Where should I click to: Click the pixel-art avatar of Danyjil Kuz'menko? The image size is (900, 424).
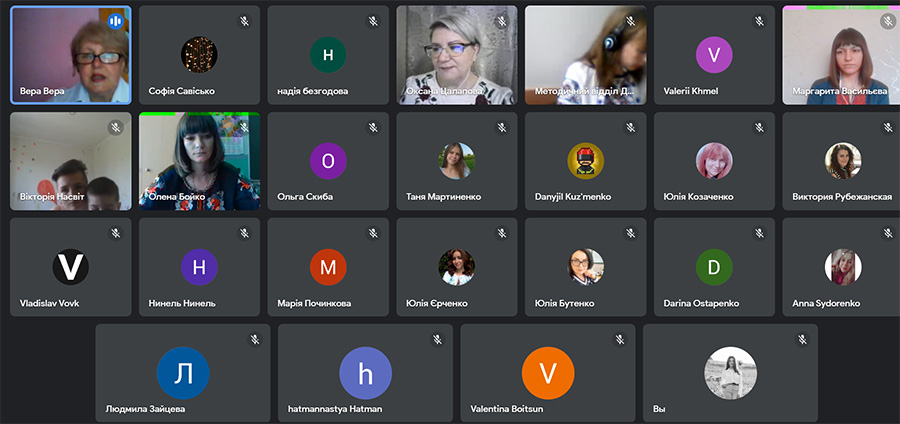tap(585, 161)
